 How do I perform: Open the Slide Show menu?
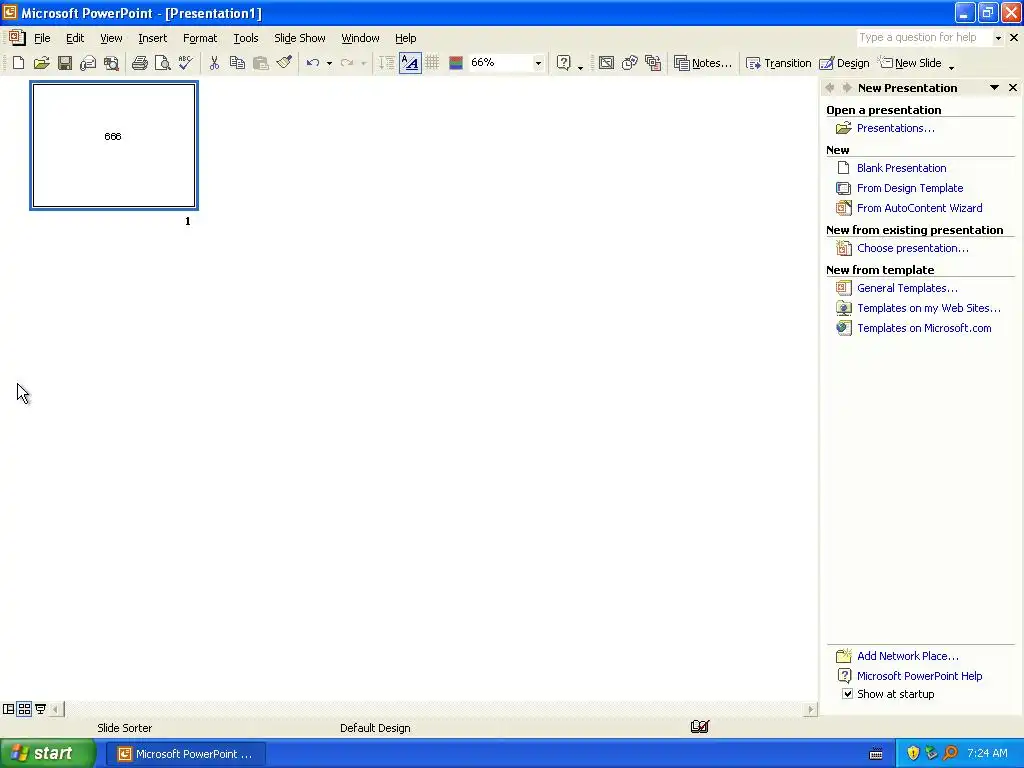click(300, 38)
